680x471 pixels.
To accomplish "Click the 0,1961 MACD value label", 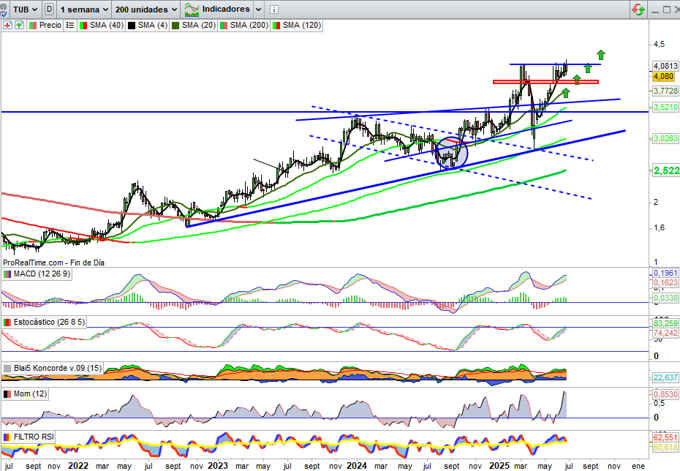I will (x=665, y=273).
